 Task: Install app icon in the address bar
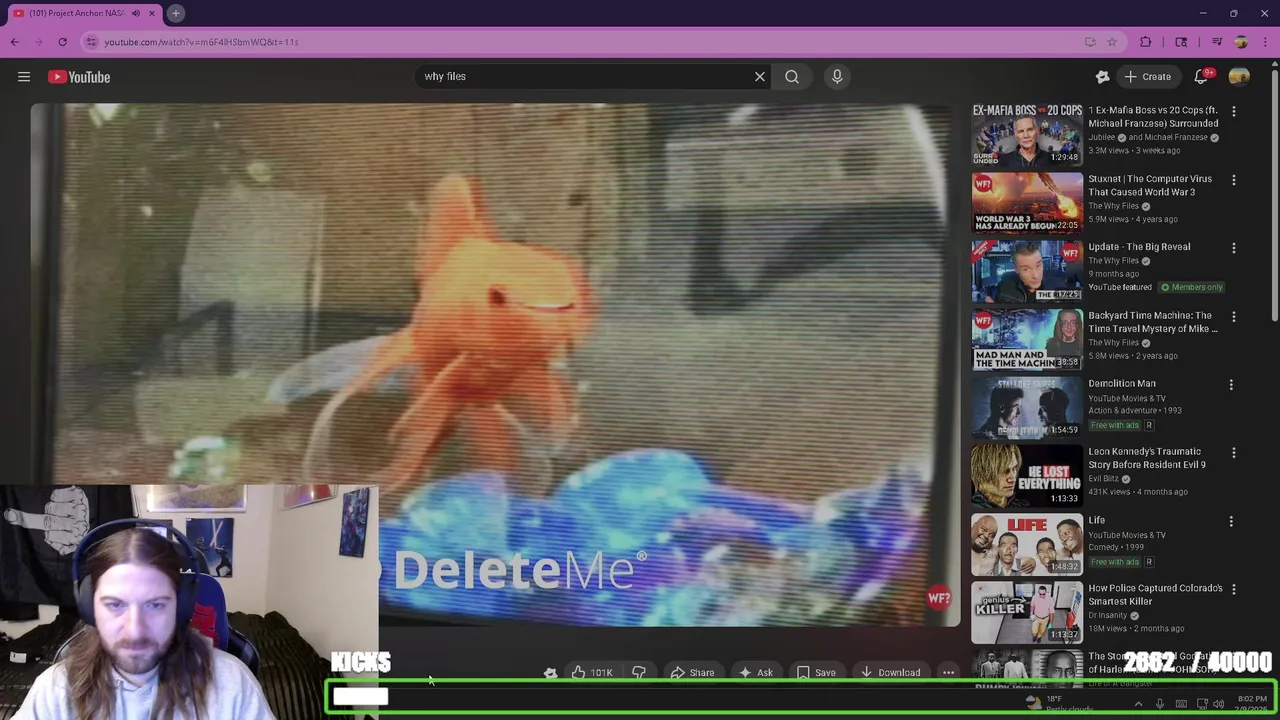click(1090, 42)
